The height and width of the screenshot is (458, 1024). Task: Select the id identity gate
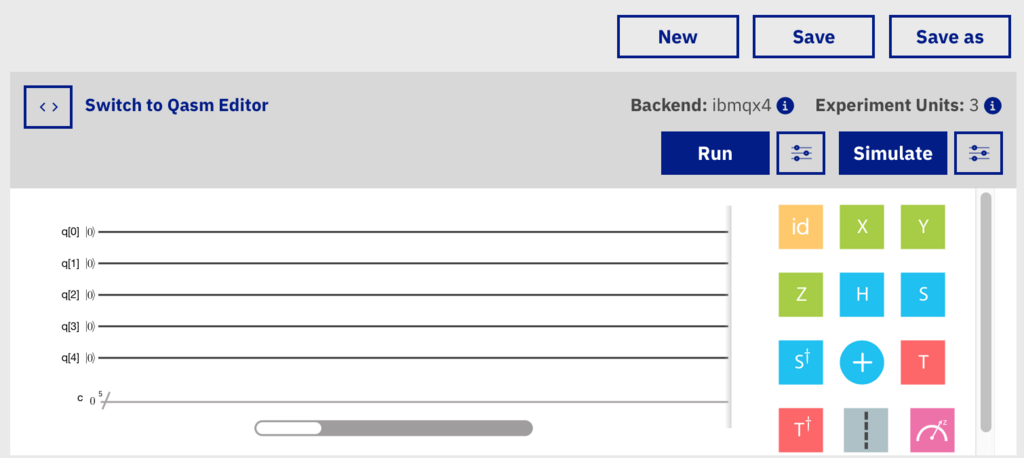800,227
